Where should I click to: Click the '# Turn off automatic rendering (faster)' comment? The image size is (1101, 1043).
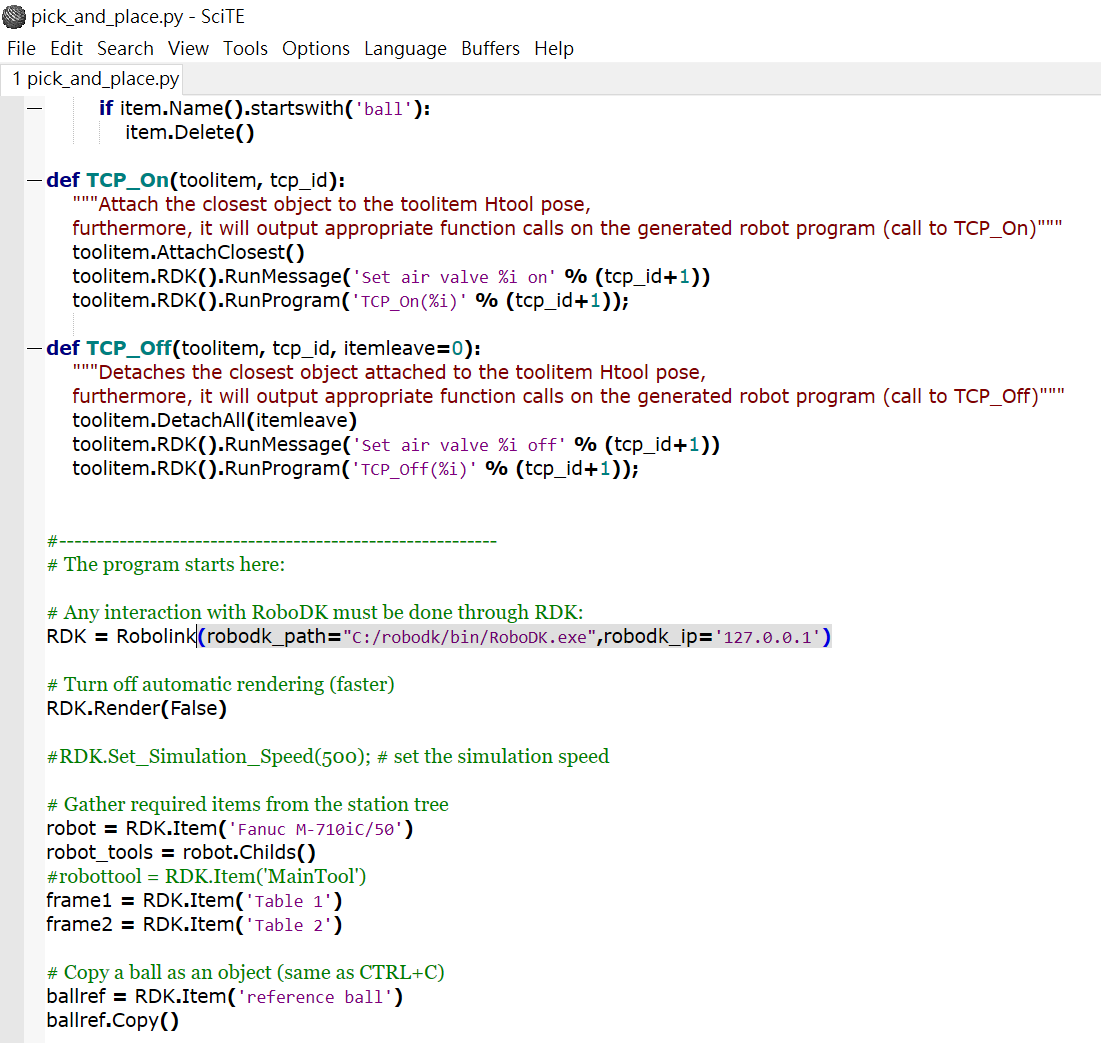[x=220, y=684]
